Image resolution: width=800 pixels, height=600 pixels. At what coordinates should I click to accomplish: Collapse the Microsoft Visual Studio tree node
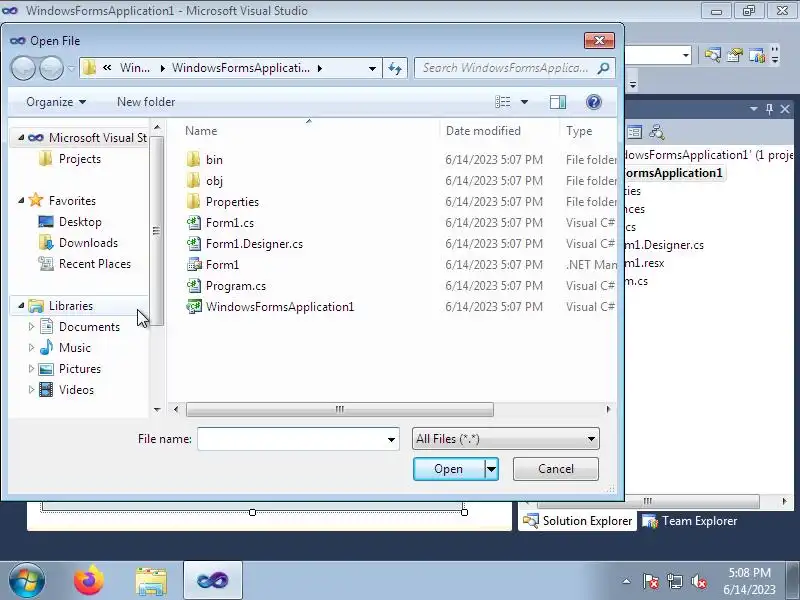point(21,137)
